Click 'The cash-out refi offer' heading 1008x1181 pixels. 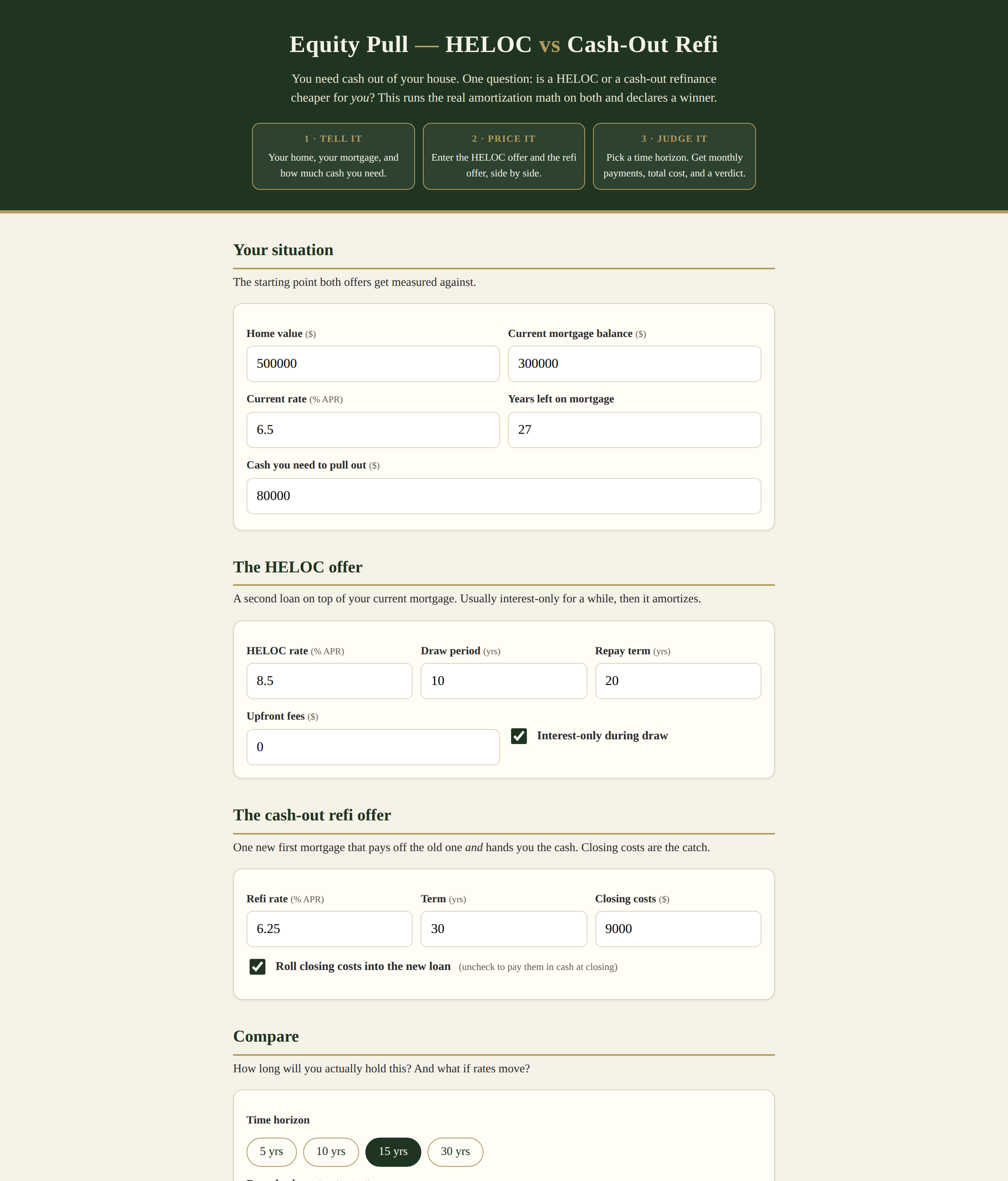[x=312, y=815]
